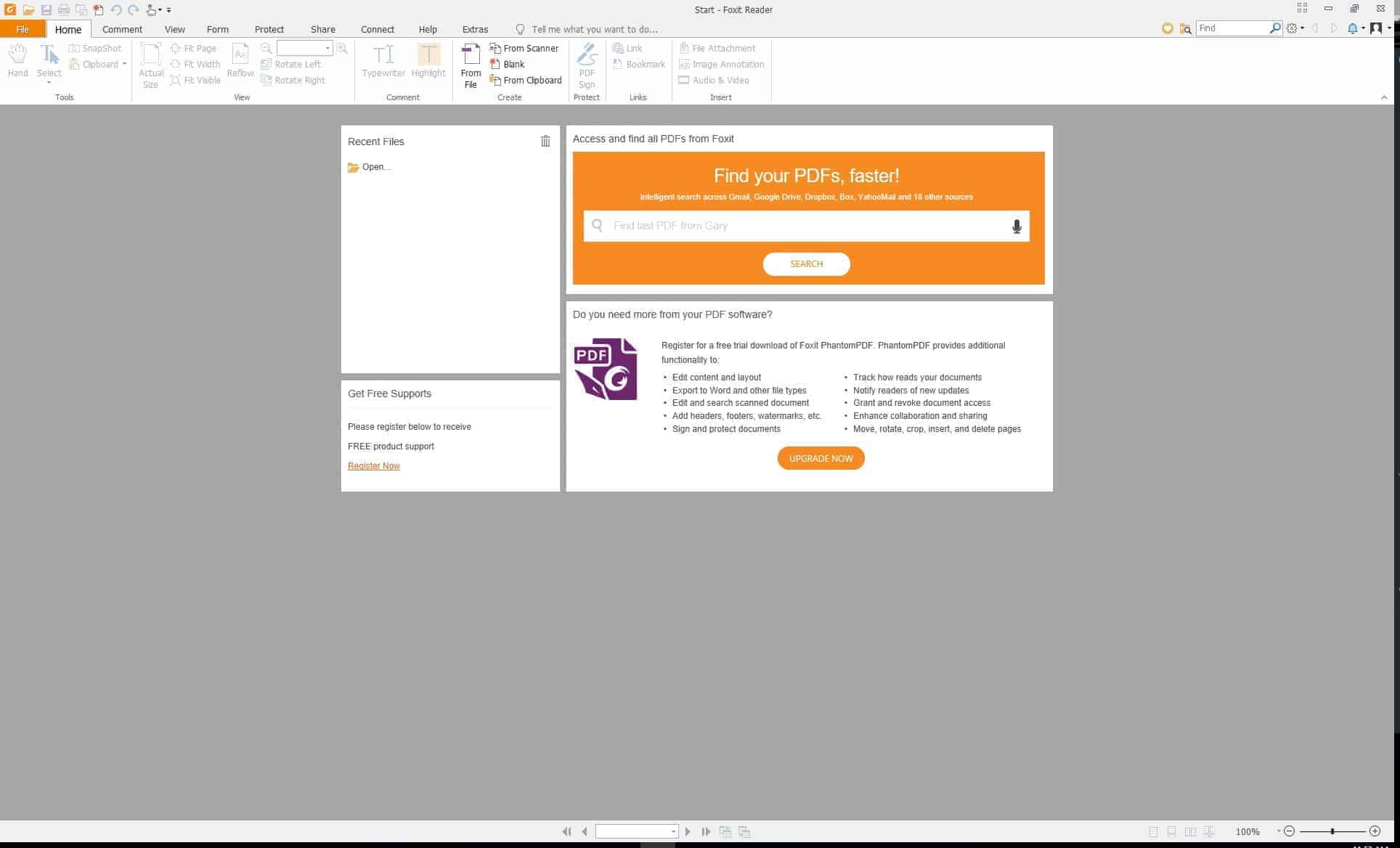Choose Fit Width view
This screenshot has width=1400, height=848.
pos(195,64)
